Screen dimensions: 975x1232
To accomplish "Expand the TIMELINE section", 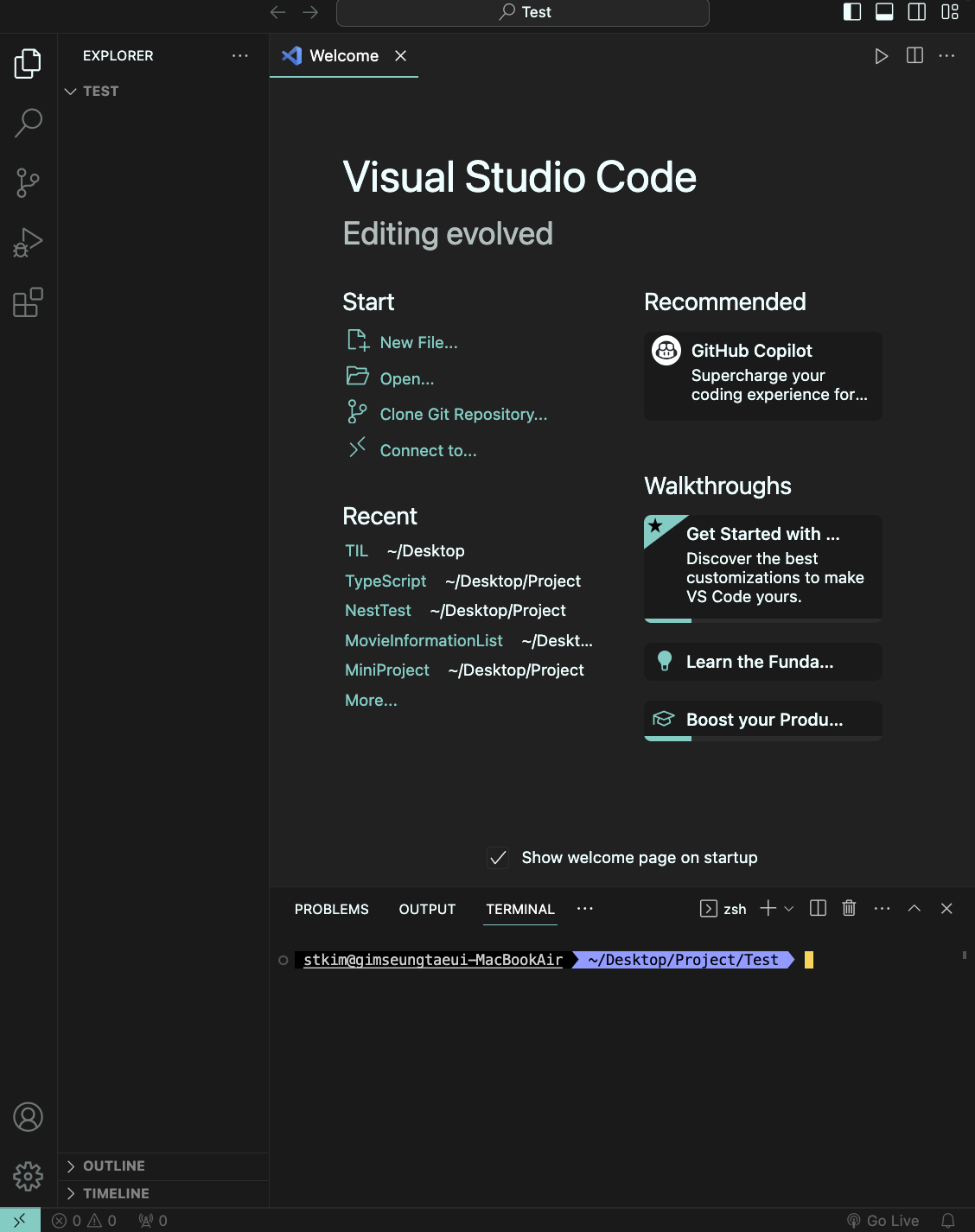I will pos(163,1193).
